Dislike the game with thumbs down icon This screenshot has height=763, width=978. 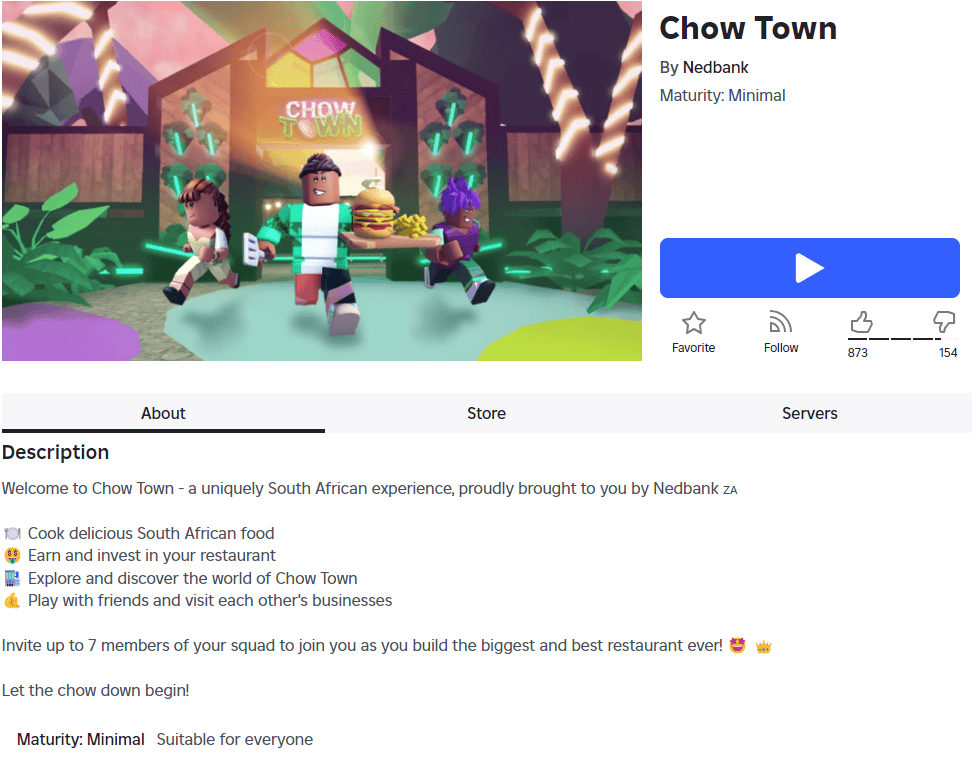tap(944, 322)
